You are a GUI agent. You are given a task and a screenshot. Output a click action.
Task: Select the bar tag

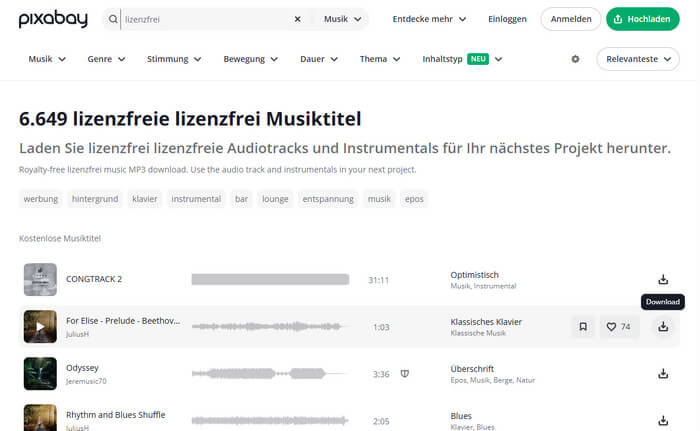242,199
